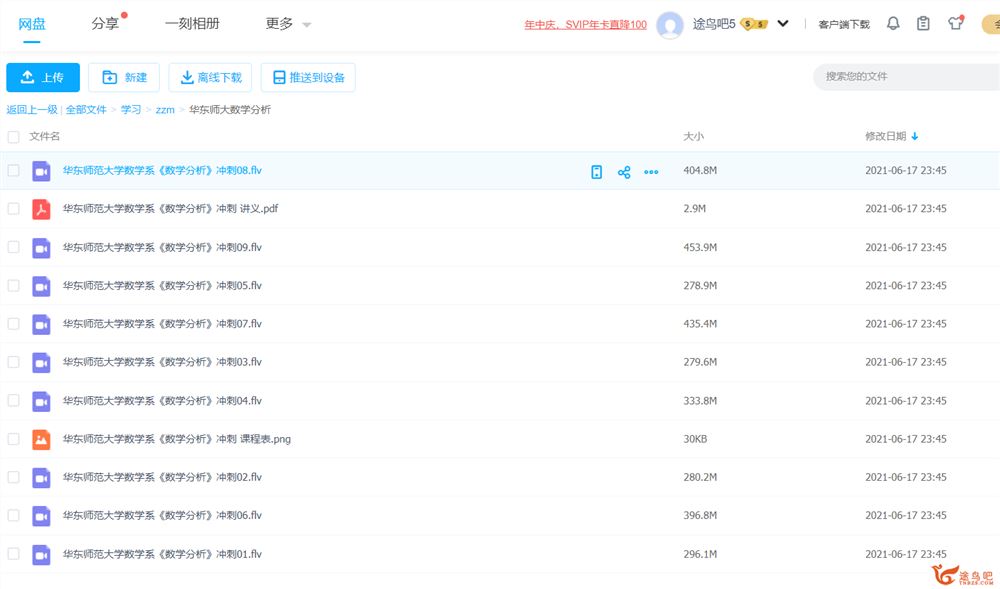1000x589 pixels.
Task: Open file 华东师范大学数学系《数学分析》冲刺01.flv
Action: point(162,554)
